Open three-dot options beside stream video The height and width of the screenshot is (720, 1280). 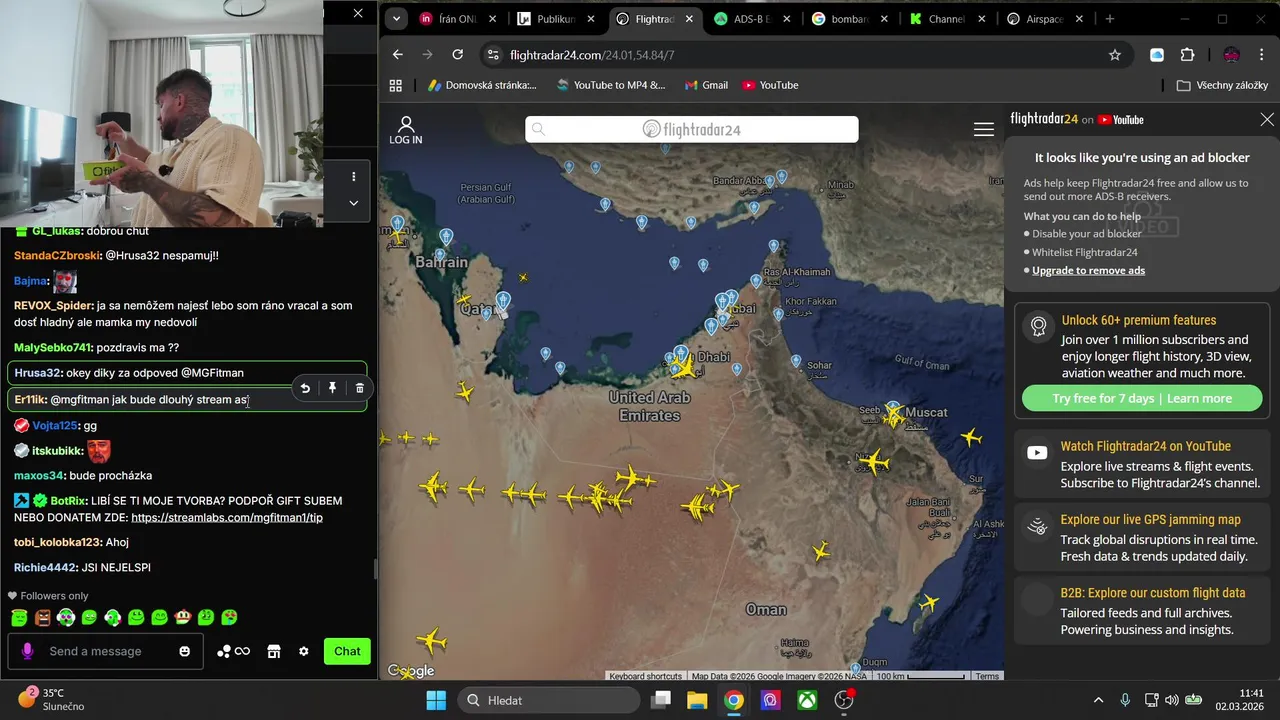(x=353, y=176)
